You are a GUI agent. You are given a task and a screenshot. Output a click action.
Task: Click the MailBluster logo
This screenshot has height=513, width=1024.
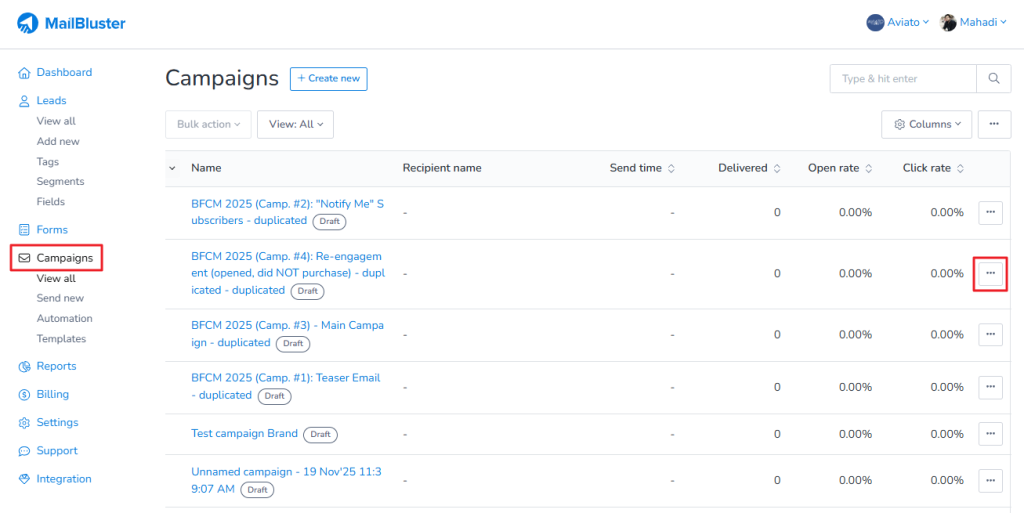click(71, 23)
